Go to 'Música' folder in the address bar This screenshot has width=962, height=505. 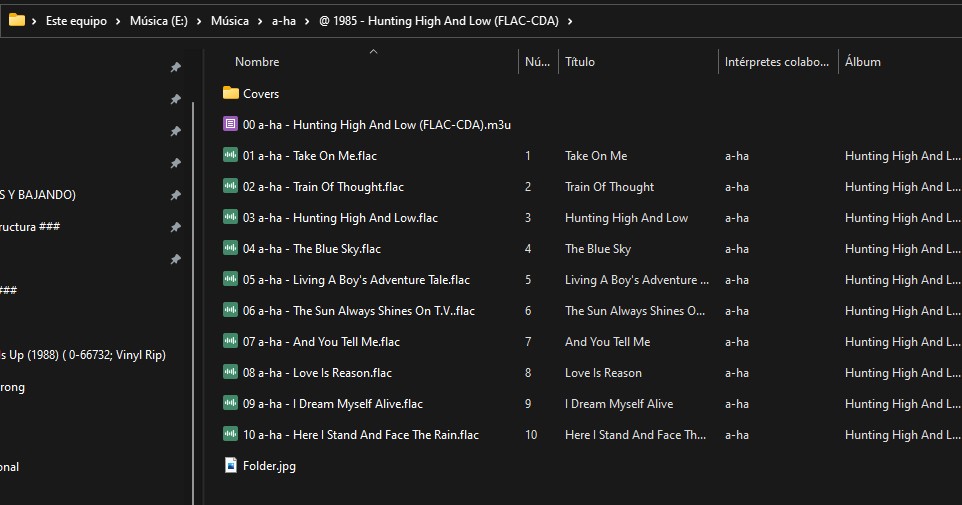(229, 21)
